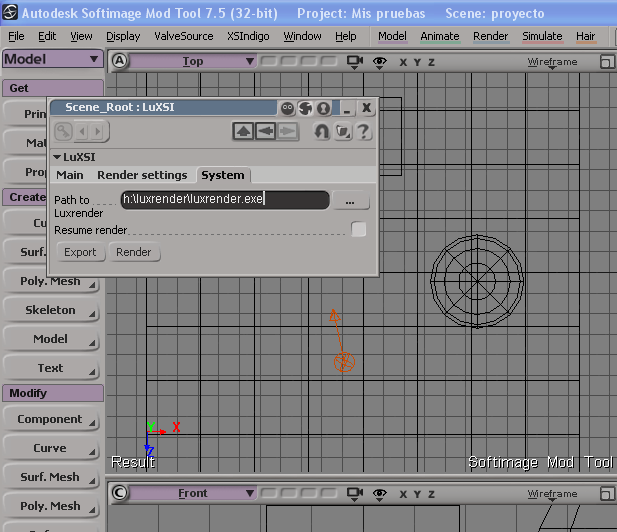Switch to the Main tab in LuXSI

click(70, 175)
